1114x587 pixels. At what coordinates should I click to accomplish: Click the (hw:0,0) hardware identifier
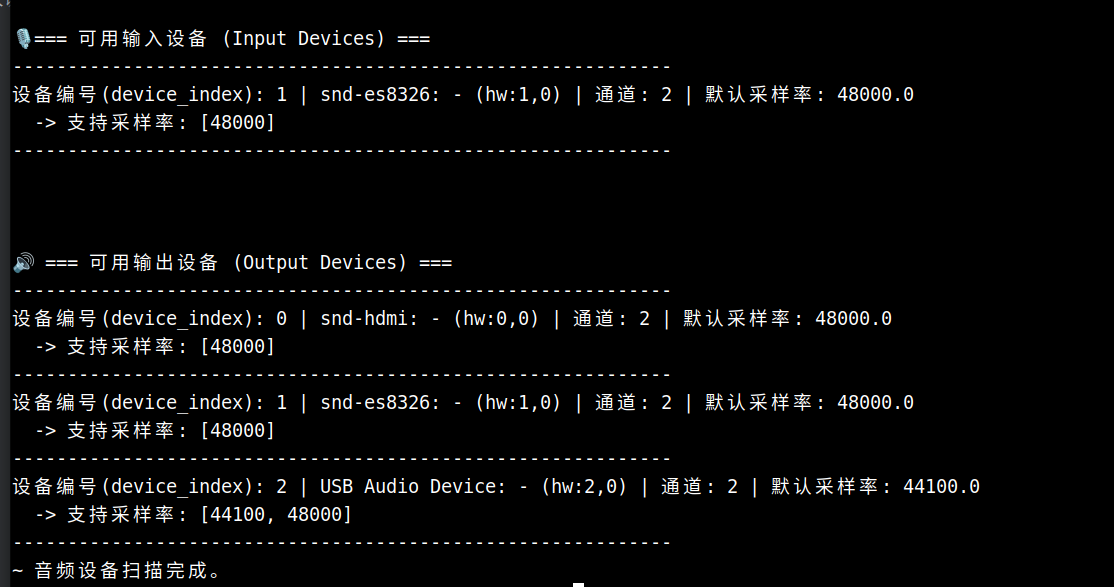click(x=495, y=319)
